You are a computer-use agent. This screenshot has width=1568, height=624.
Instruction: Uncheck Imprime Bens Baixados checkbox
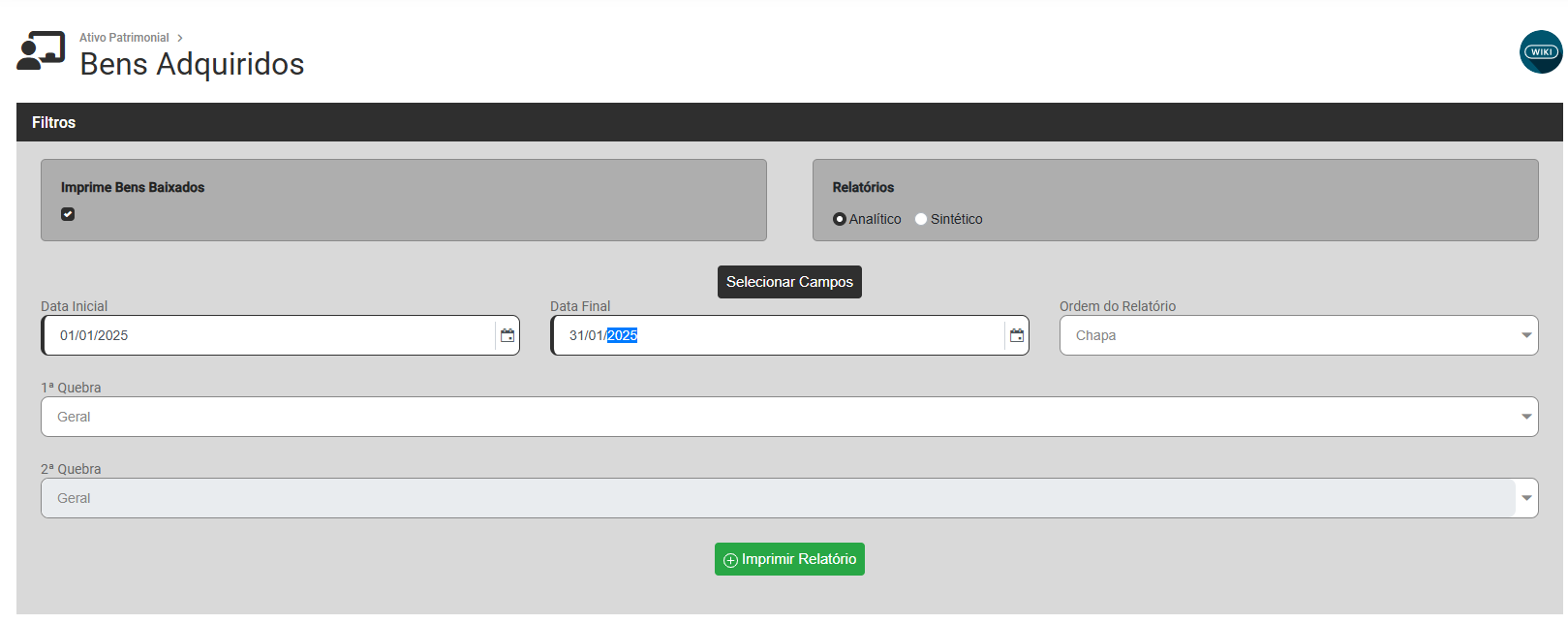(x=68, y=214)
